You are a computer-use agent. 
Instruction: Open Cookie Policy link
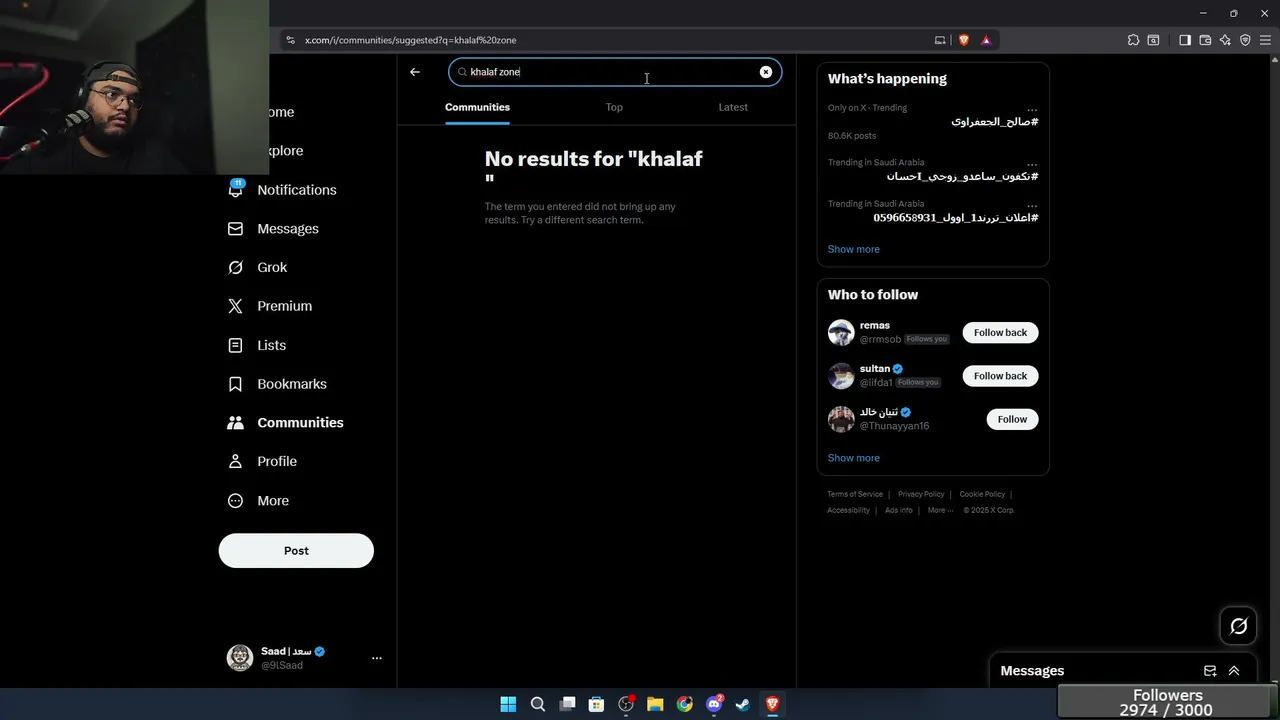pos(982,494)
